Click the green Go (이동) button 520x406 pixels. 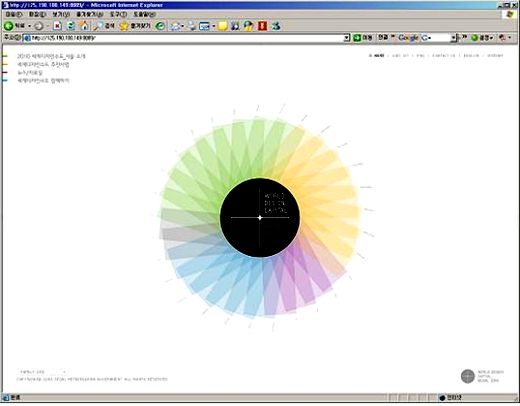(363, 38)
